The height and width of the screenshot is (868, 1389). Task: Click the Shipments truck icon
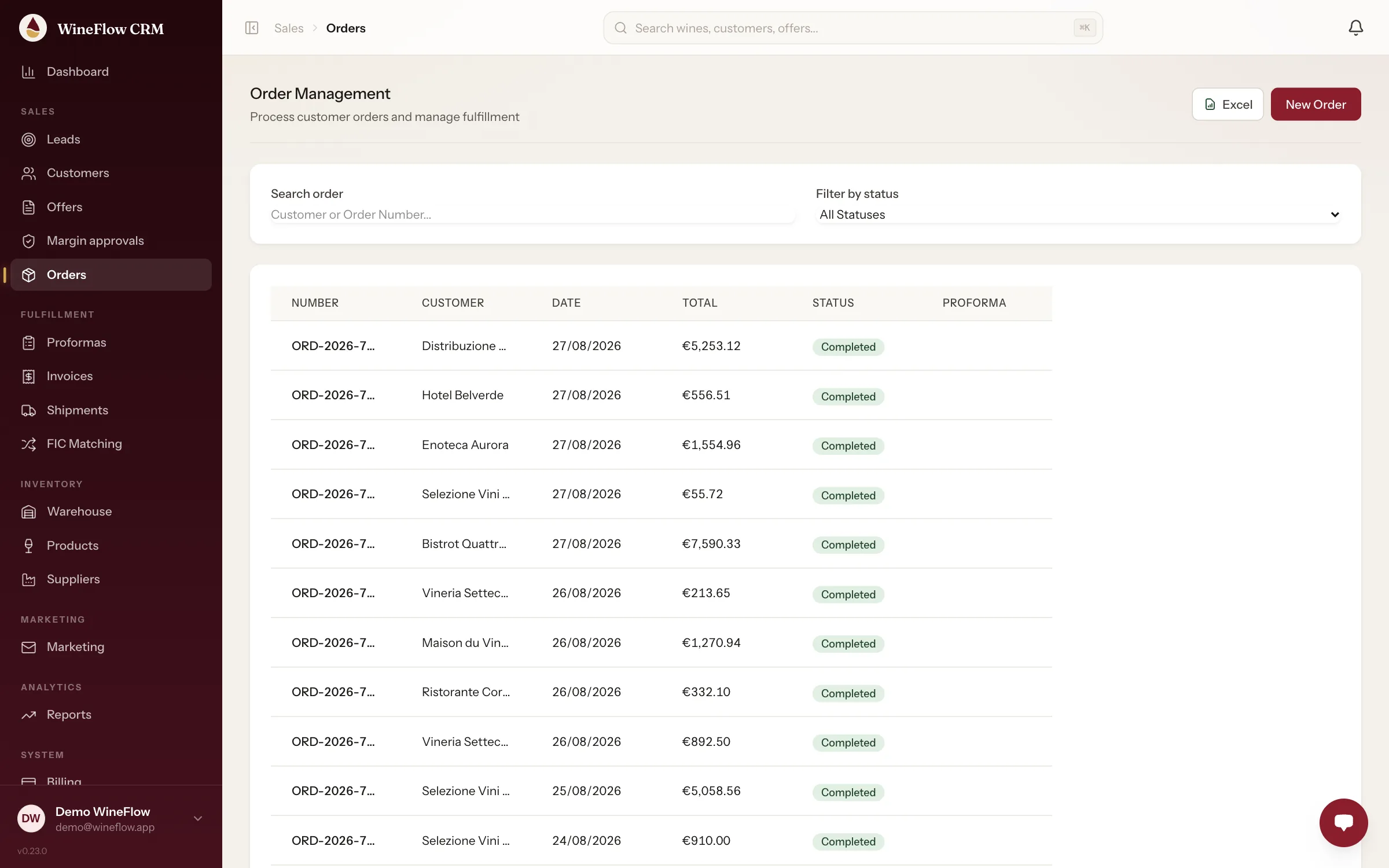[28, 410]
